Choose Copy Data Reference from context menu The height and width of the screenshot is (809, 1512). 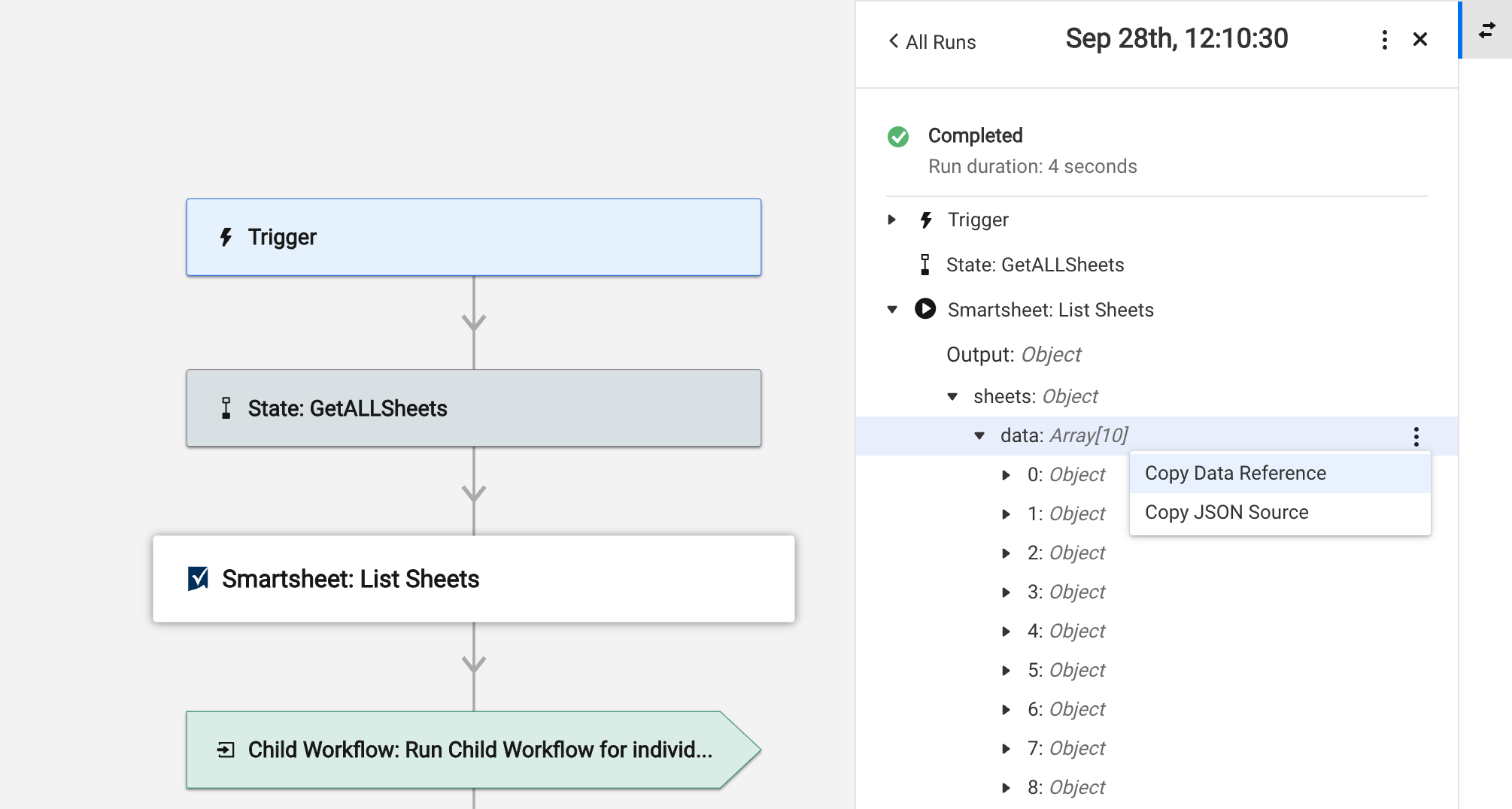tap(1280, 473)
